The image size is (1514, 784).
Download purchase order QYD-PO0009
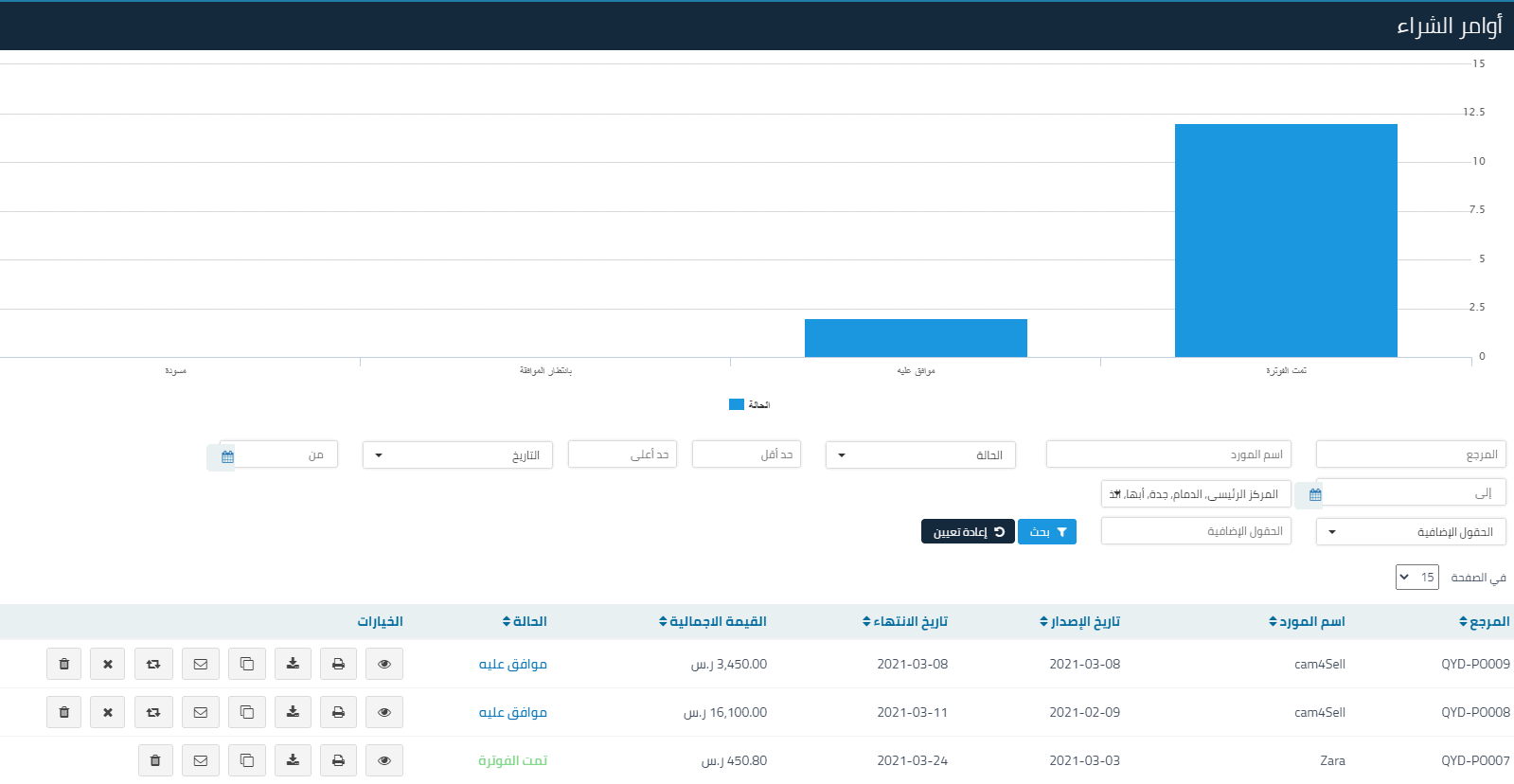click(x=293, y=664)
